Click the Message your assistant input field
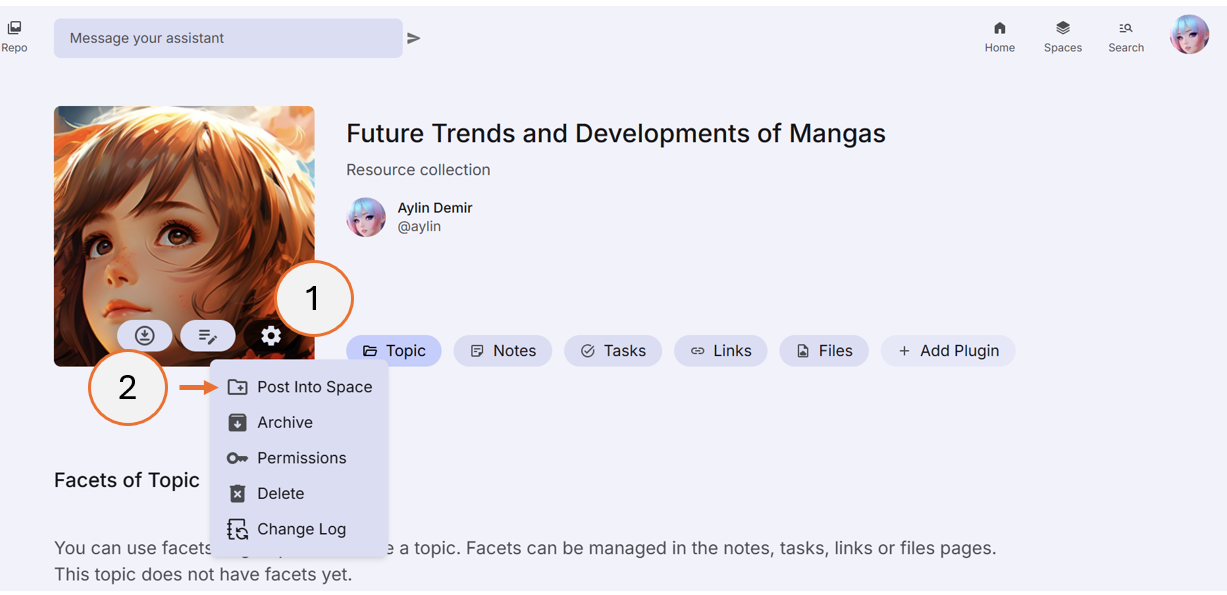 point(227,37)
